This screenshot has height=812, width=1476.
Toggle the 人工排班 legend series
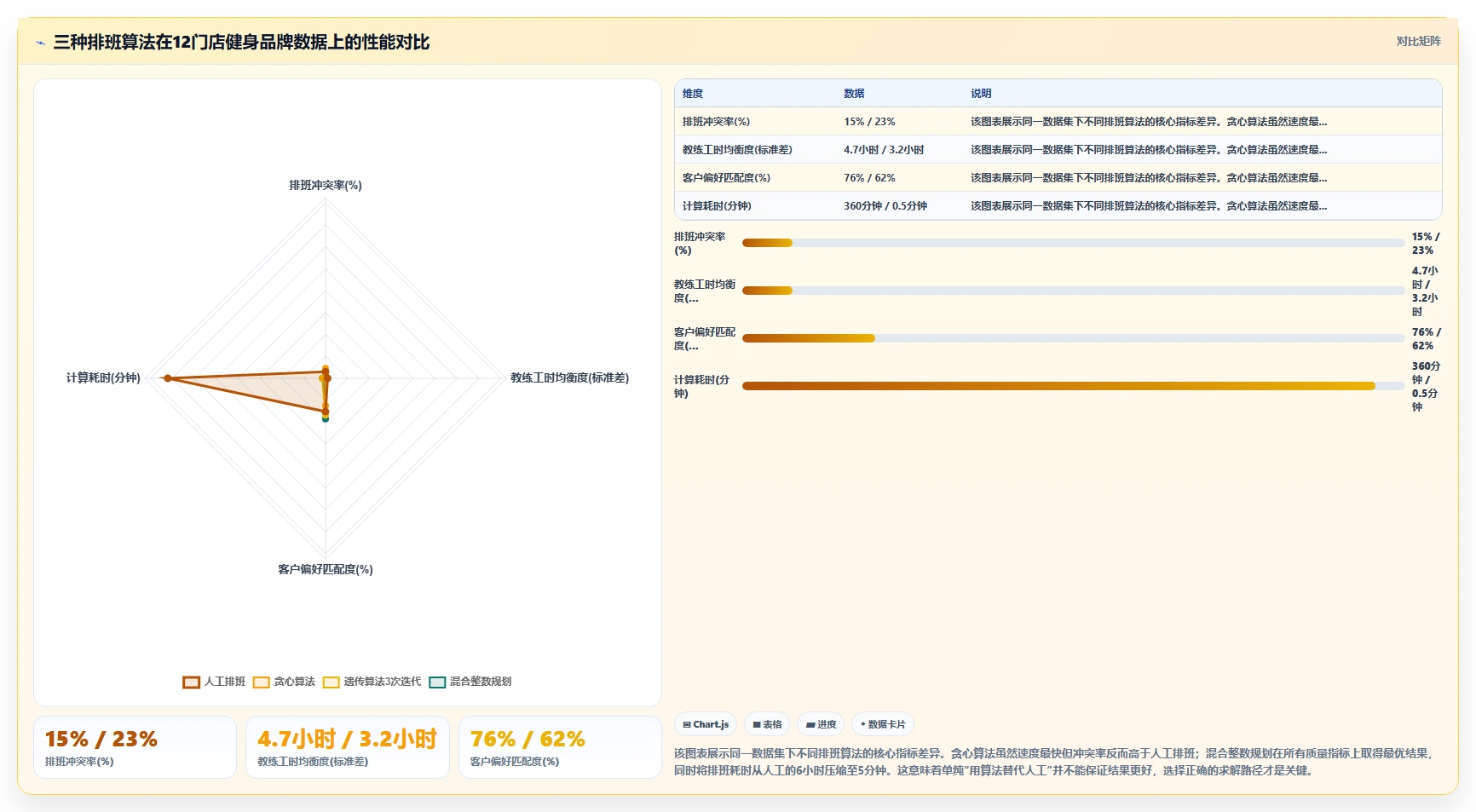point(214,682)
